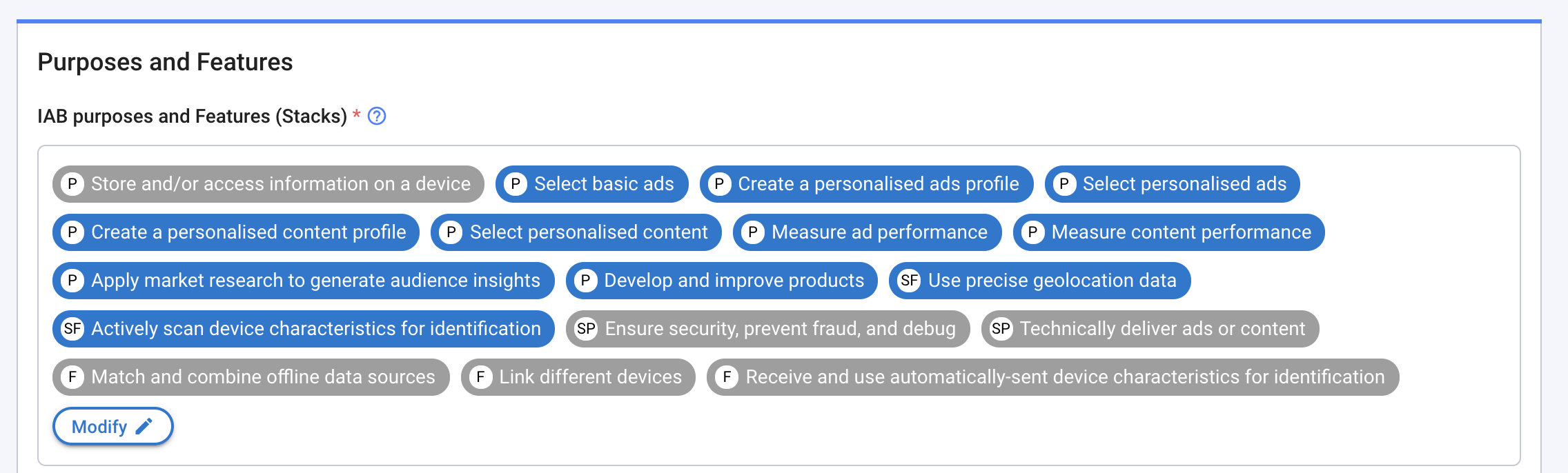Click the SF badge on Actively scan device characteristics

[71, 329]
